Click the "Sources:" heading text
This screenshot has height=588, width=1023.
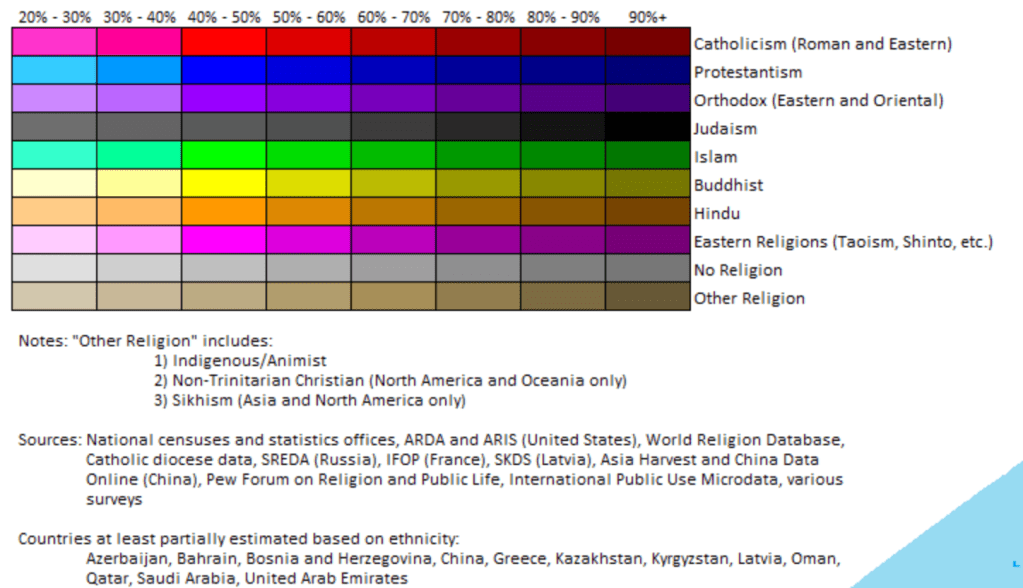point(49,440)
